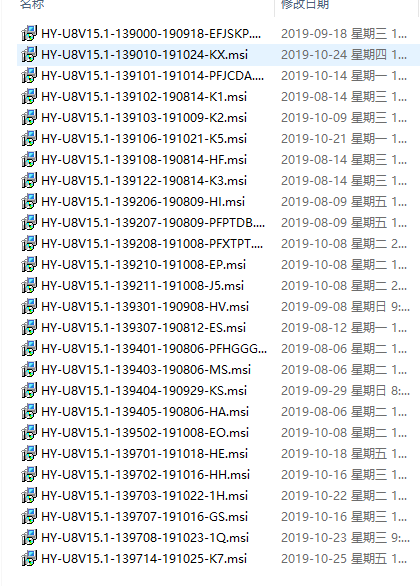Sort by the 修改日期 column header

[x=305, y=4]
